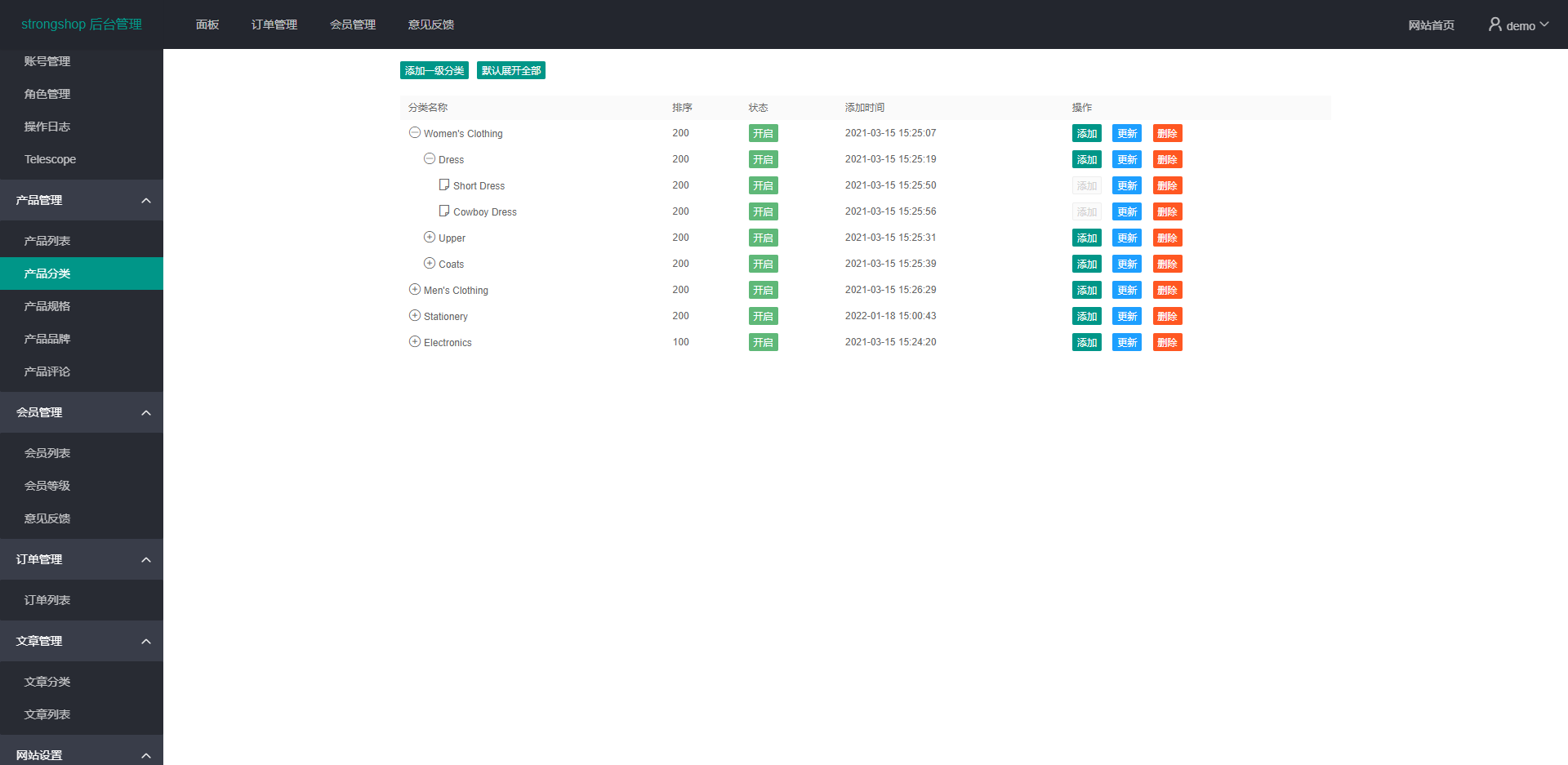Screen dimensions: 1568x765
Task: Expand the Stationery category
Action: (415, 315)
